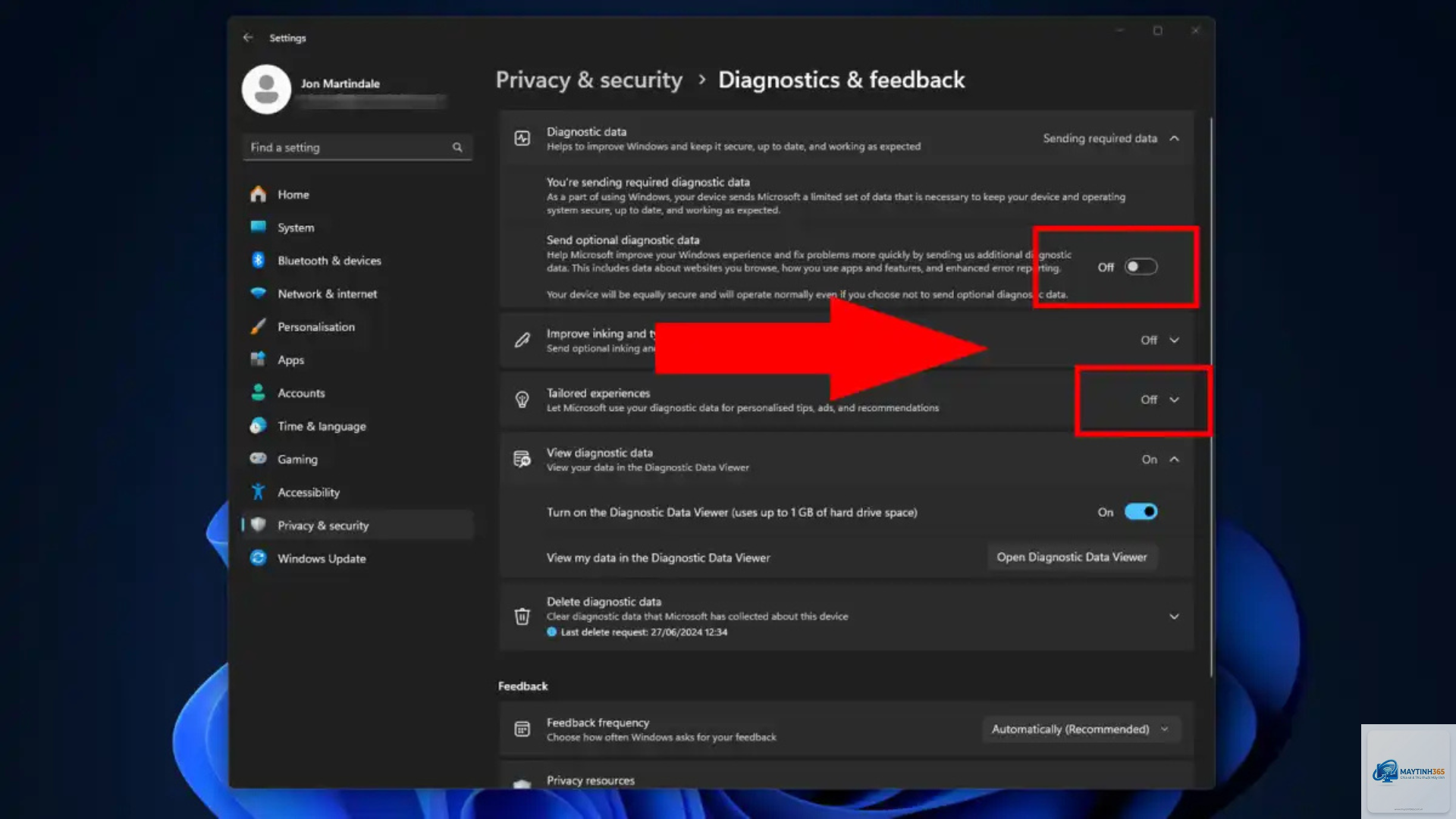The height and width of the screenshot is (819, 1456).
Task: Turn off the Diagnostic Data Viewer switch
Action: coord(1141,512)
